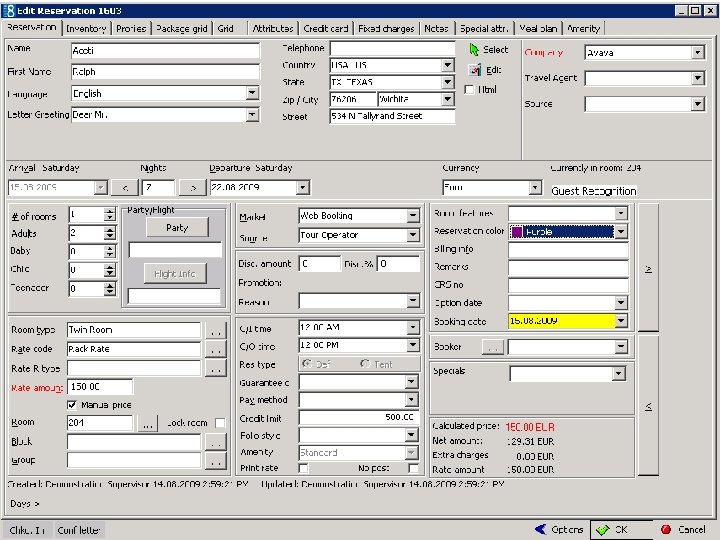Expand the Language dropdown

(x=252, y=93)
